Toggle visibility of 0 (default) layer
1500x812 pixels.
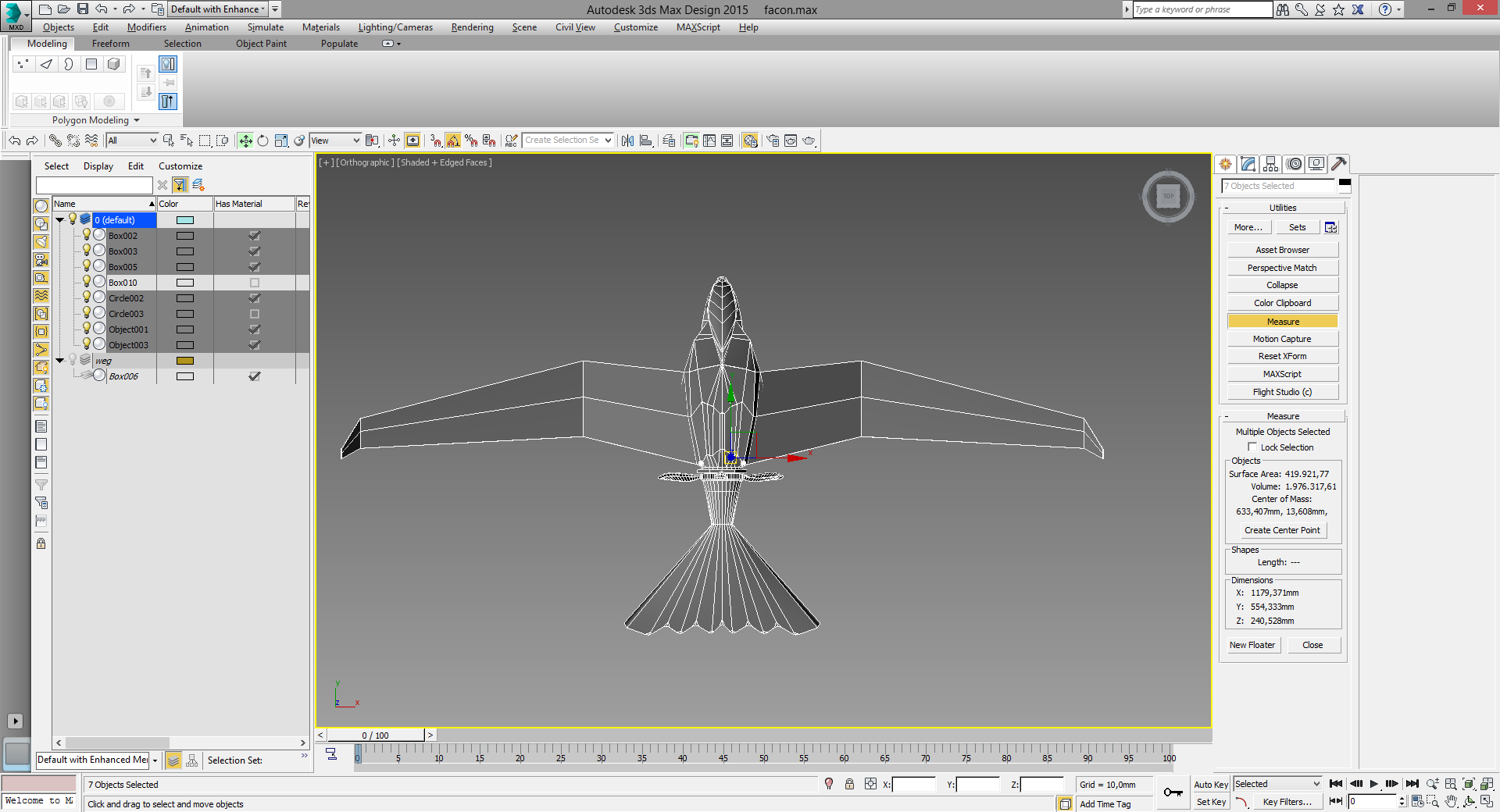[73, 219]
